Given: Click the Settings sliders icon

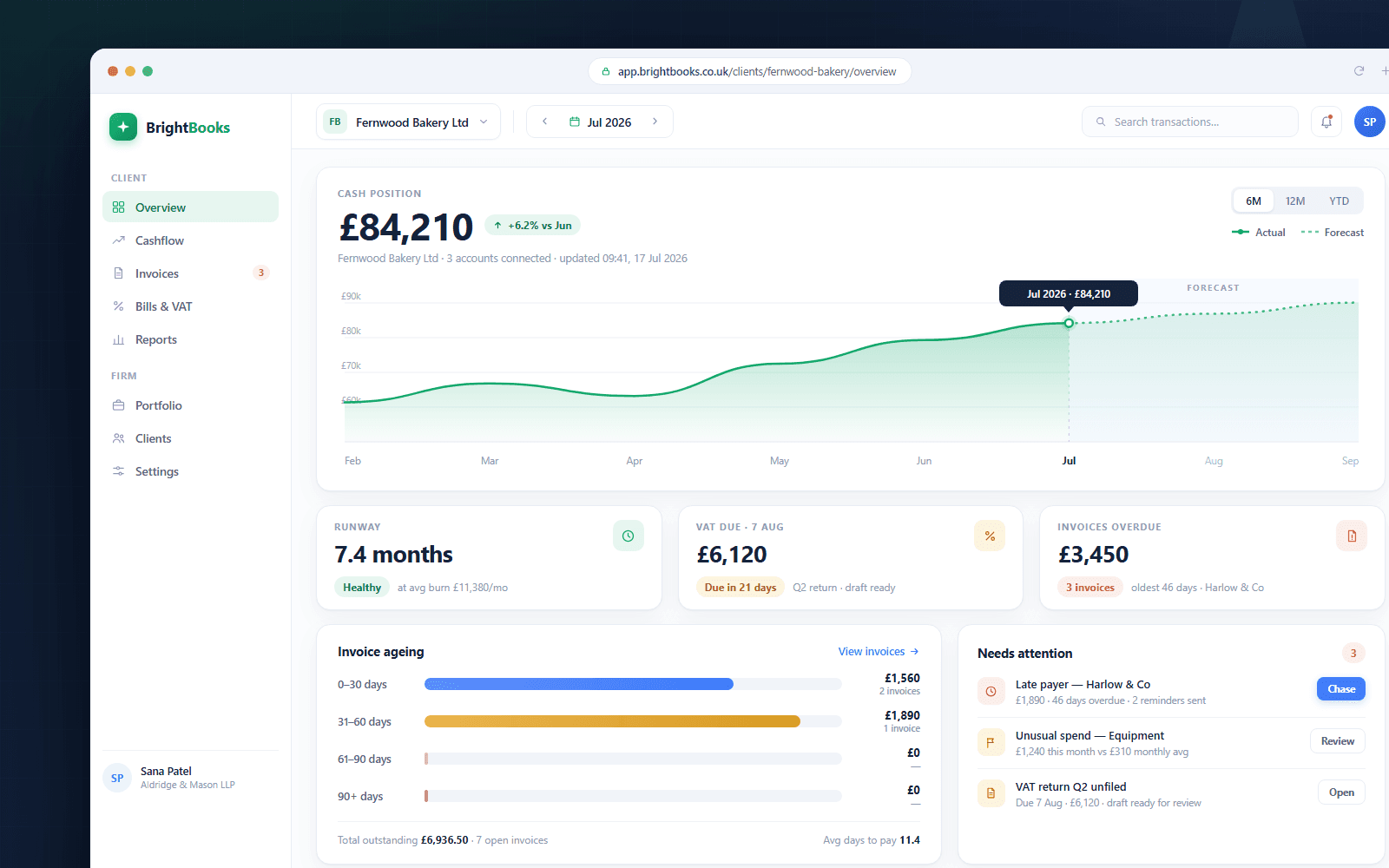Looking at the screenshot, I should pyautogui.click(x=119, y=471).
